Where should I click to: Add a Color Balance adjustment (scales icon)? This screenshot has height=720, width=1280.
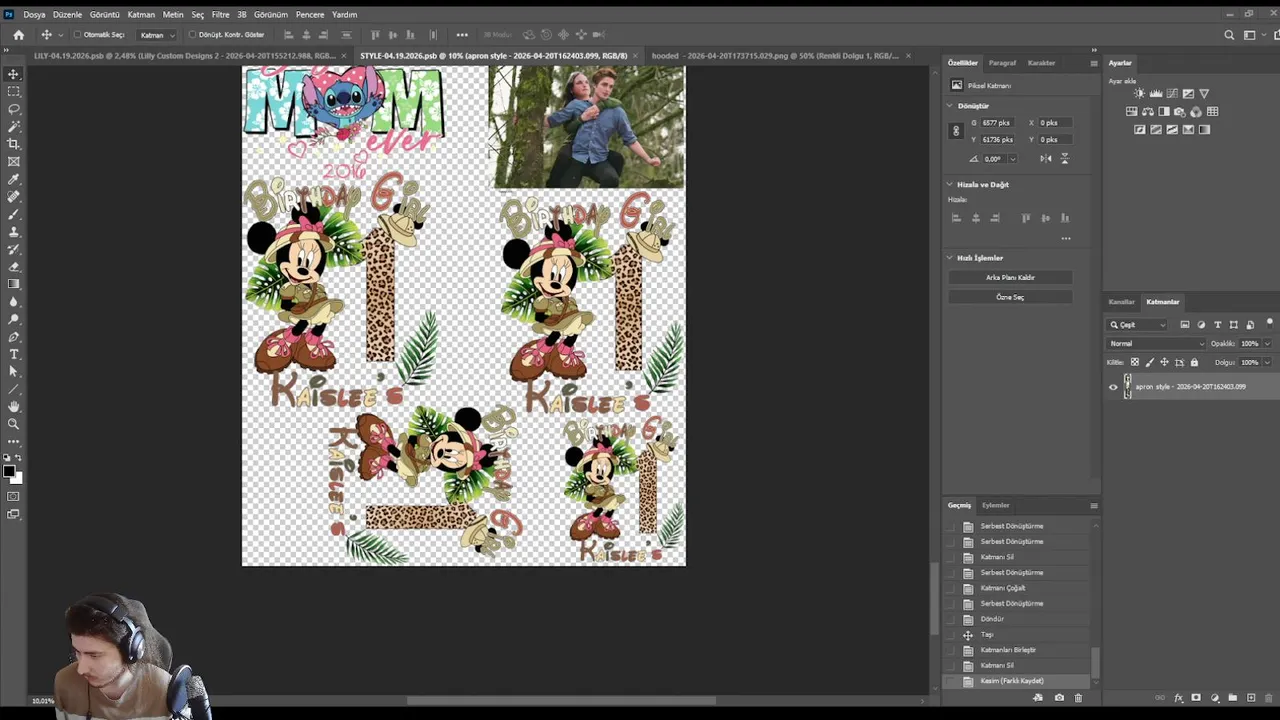1148,112
